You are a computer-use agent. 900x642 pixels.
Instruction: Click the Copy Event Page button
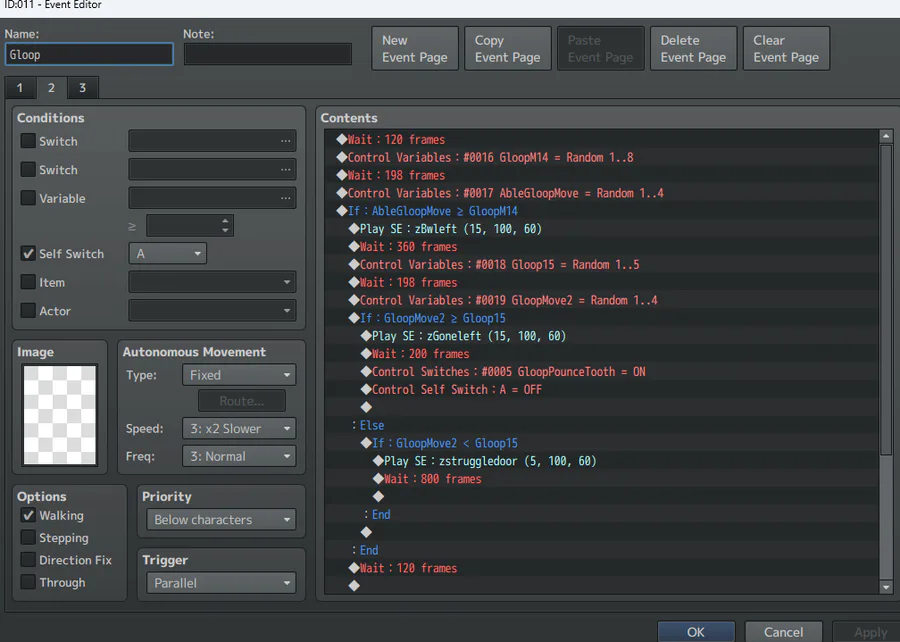(508, 49)
